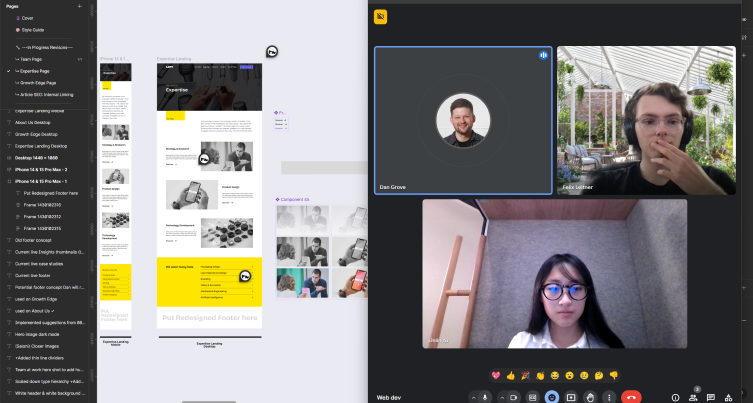Click the Present now screen share icon
This screenshot has height=403, width=753.
point(571,397)
